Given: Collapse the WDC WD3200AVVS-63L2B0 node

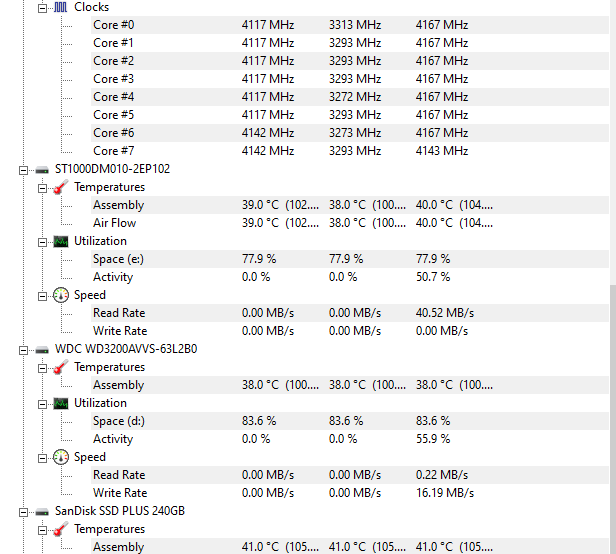Looking at the screenshot, I should coord(24,350).
